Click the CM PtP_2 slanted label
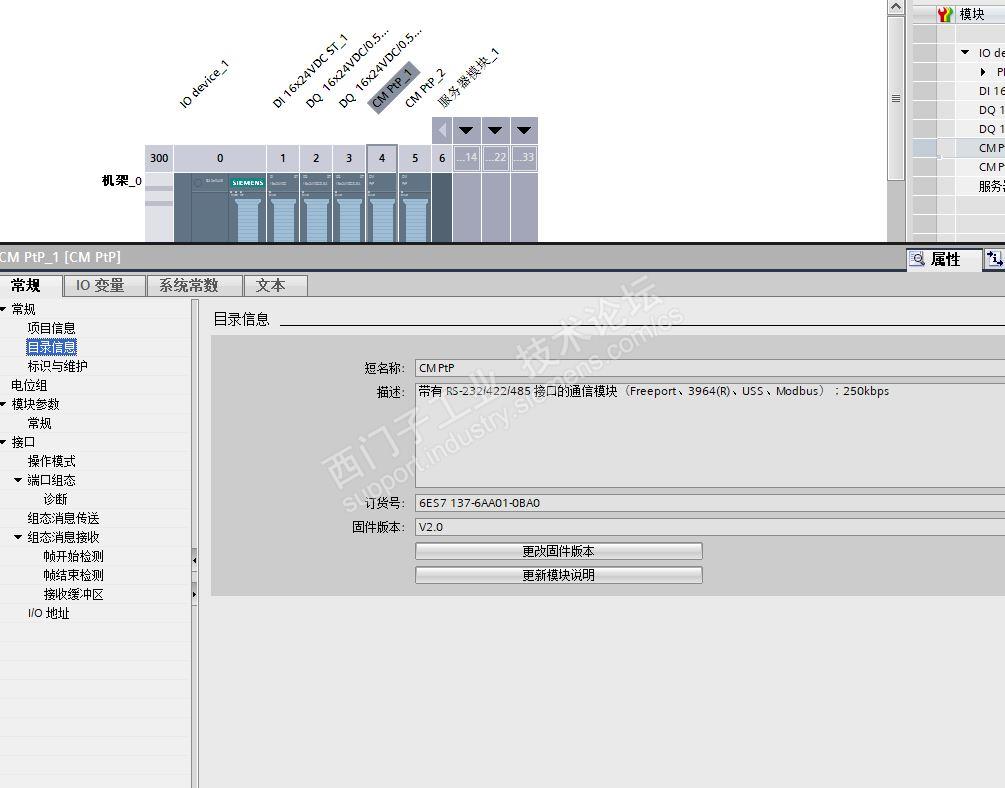1005x788 pixels. 425,88
